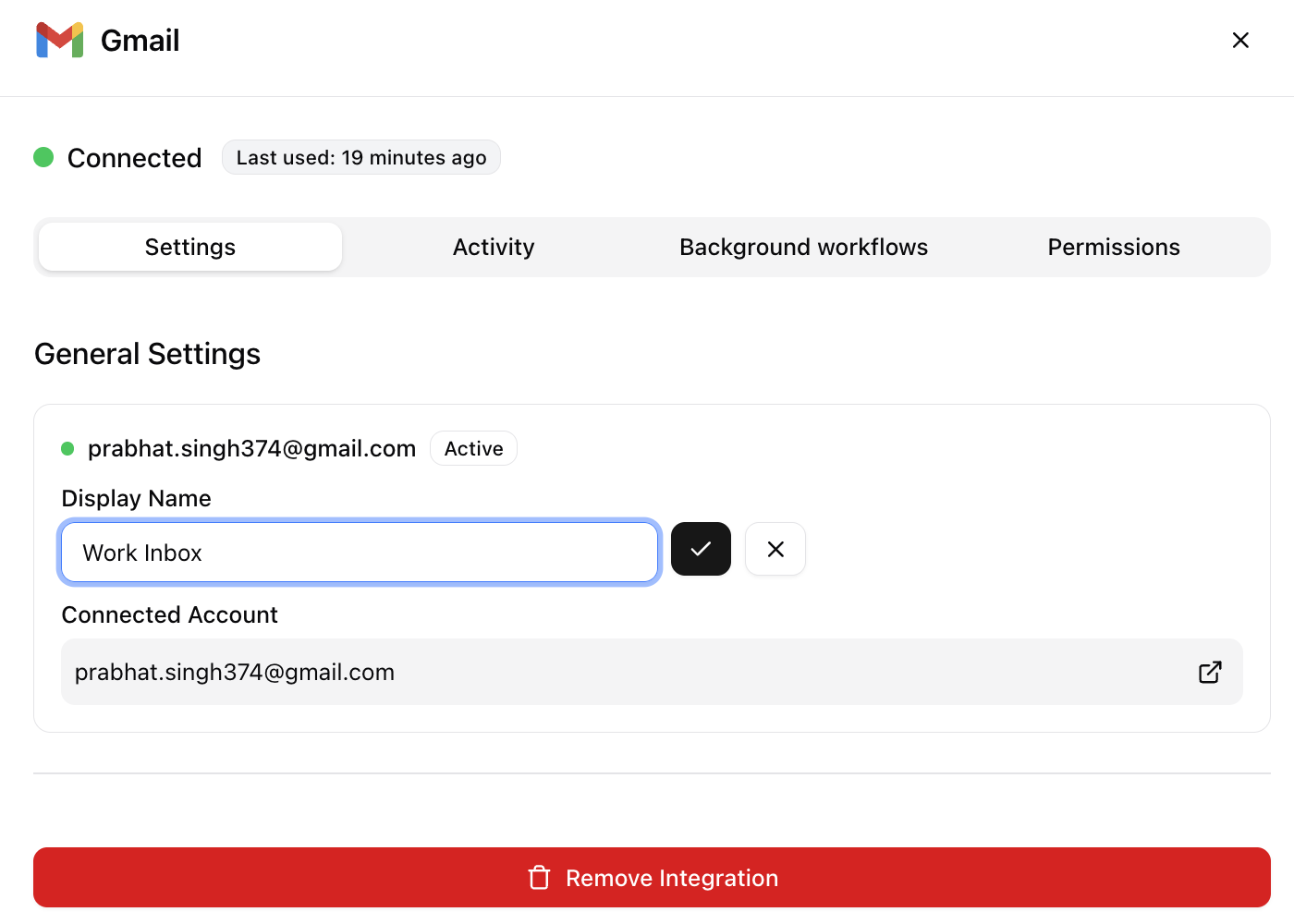1294x924 pixels.
Task: Open connected account in external window
Action: (1210, 672)
